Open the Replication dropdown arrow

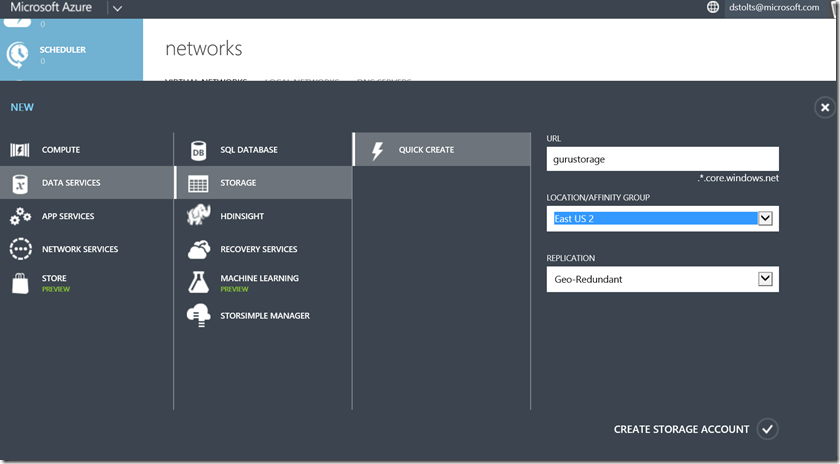point(765,279)
